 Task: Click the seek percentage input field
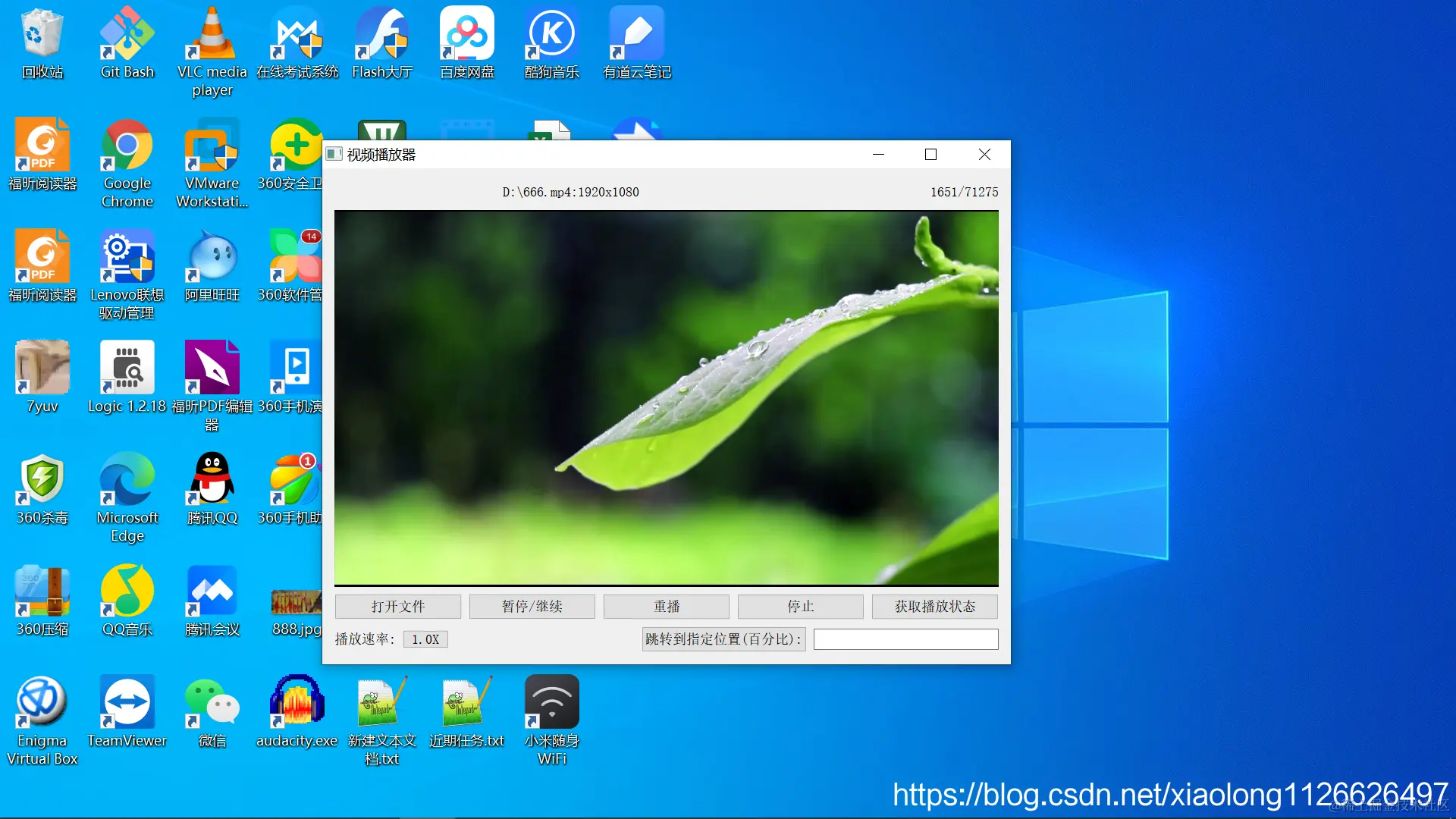click(x=905, y=639)
